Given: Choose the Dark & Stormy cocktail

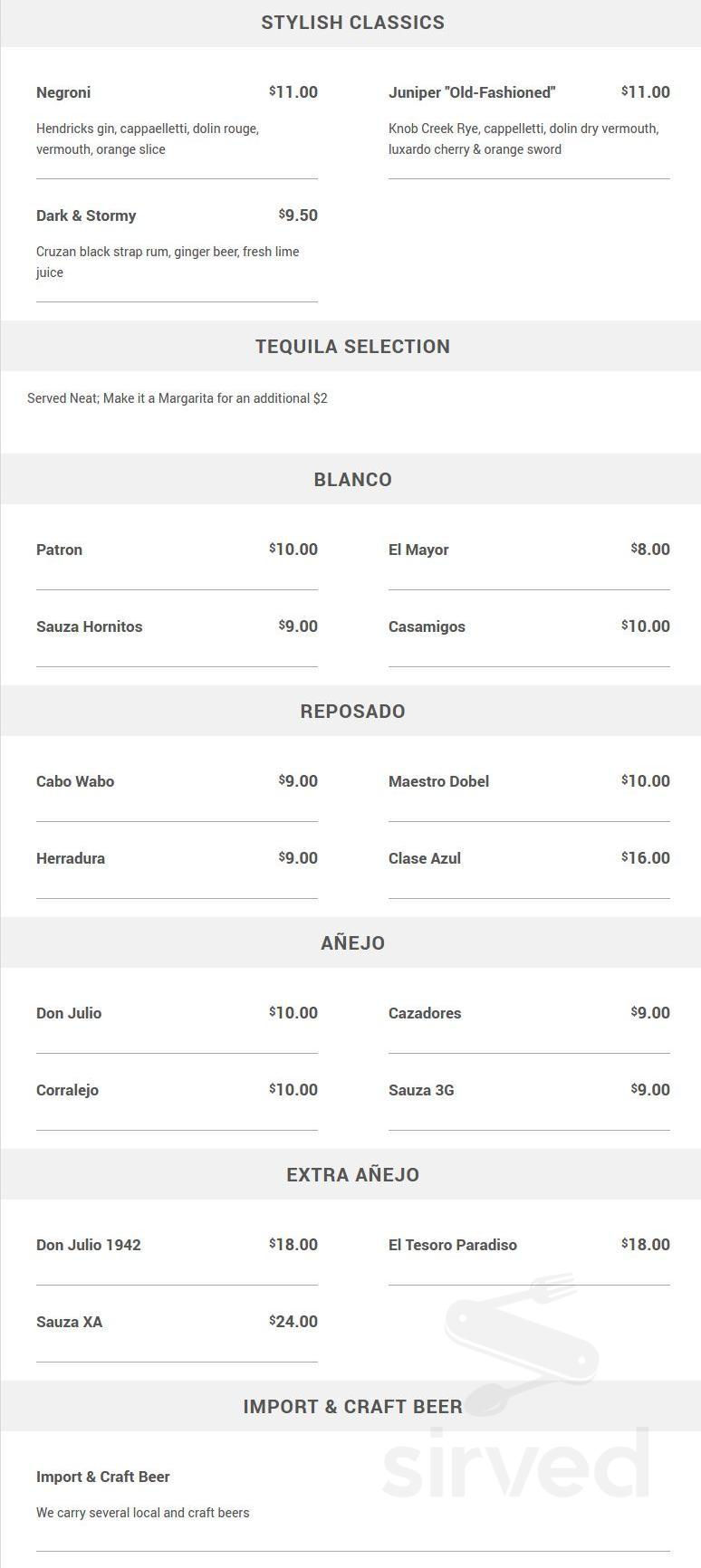Looking at the screenshot, I should coord(86,215).
